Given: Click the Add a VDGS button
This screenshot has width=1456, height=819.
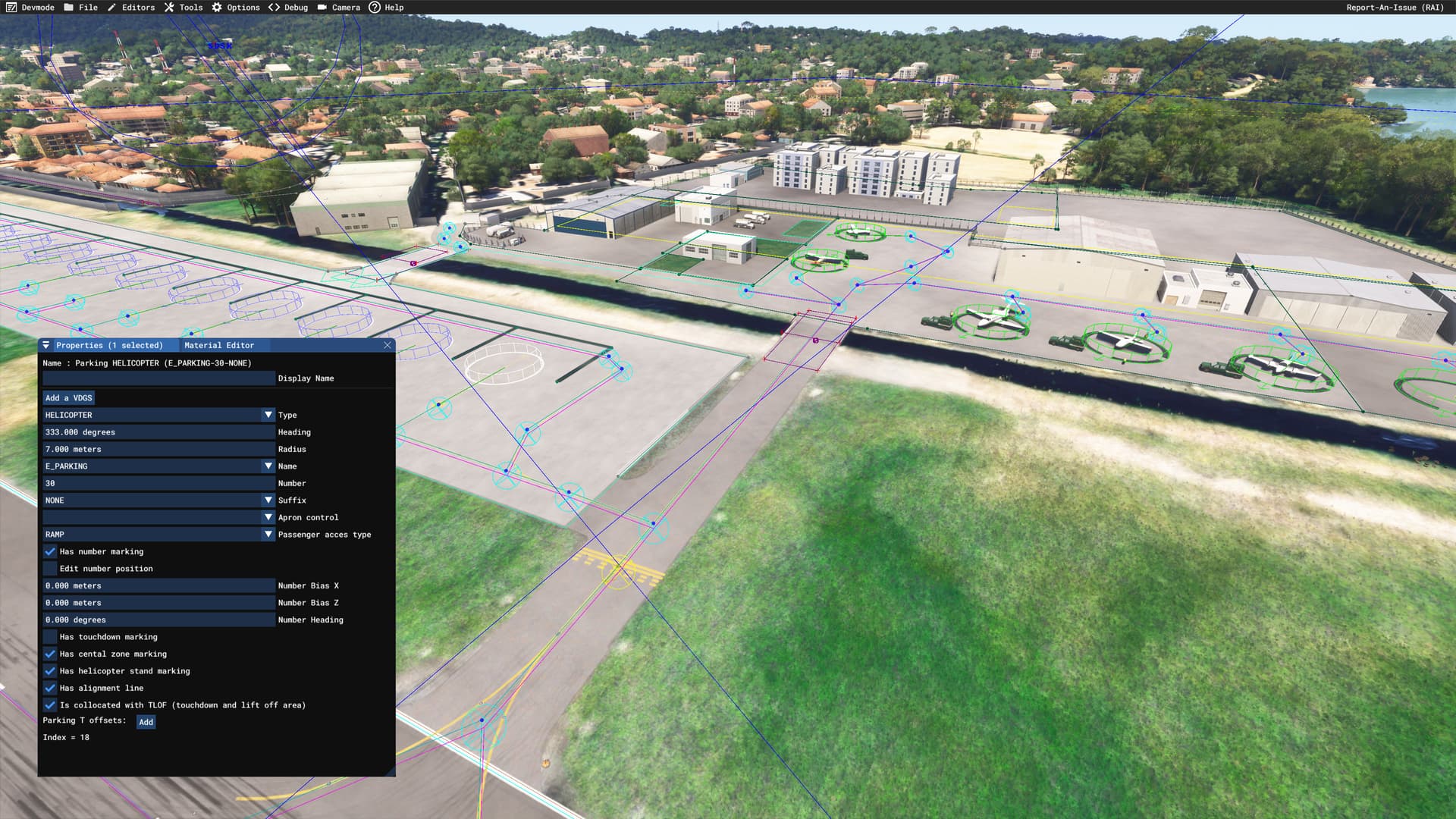Looking at the screenshot, I should [x=68, y=397].
